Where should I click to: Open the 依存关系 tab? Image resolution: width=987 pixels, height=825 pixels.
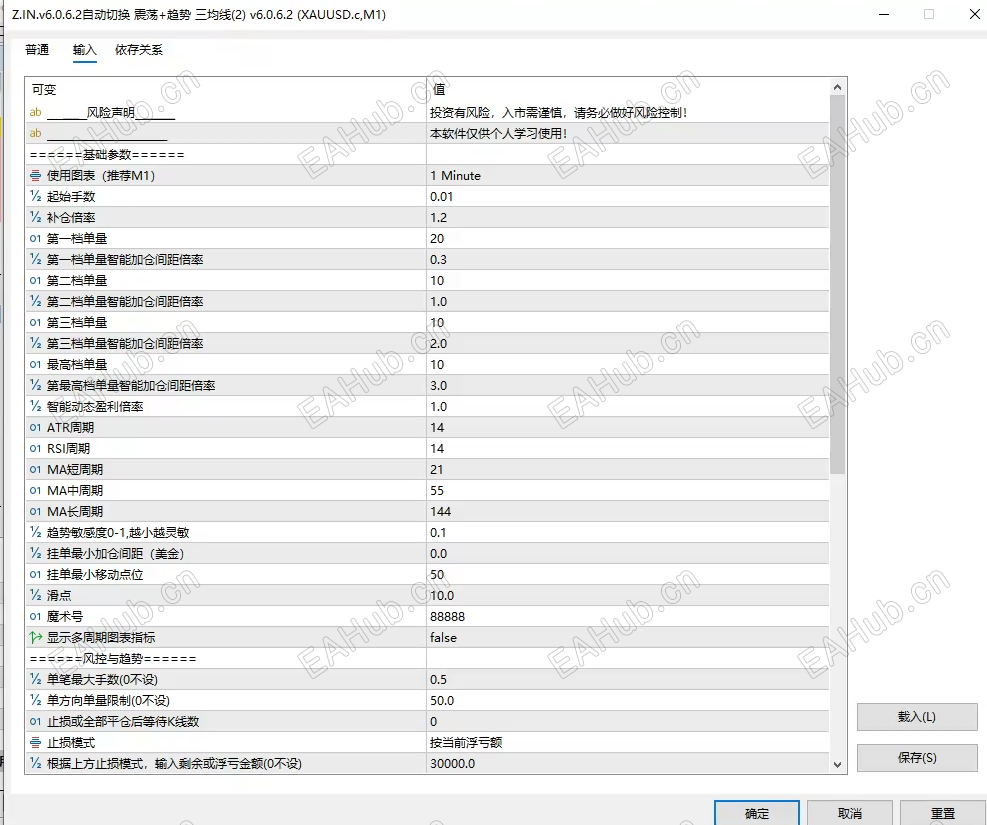click(x=138, y=50)
